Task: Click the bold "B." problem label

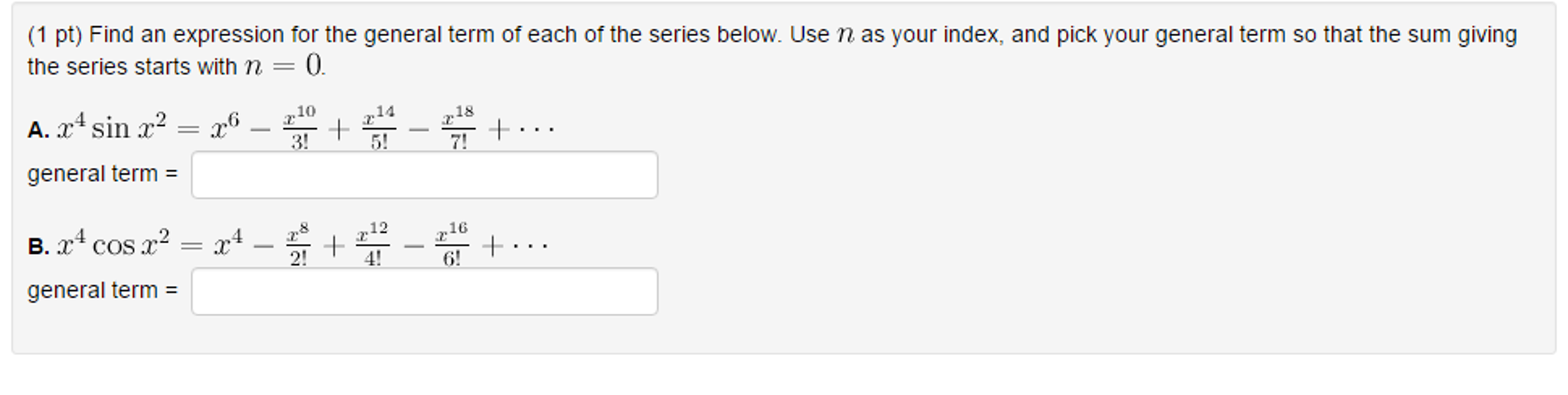Action: point(38,246)
